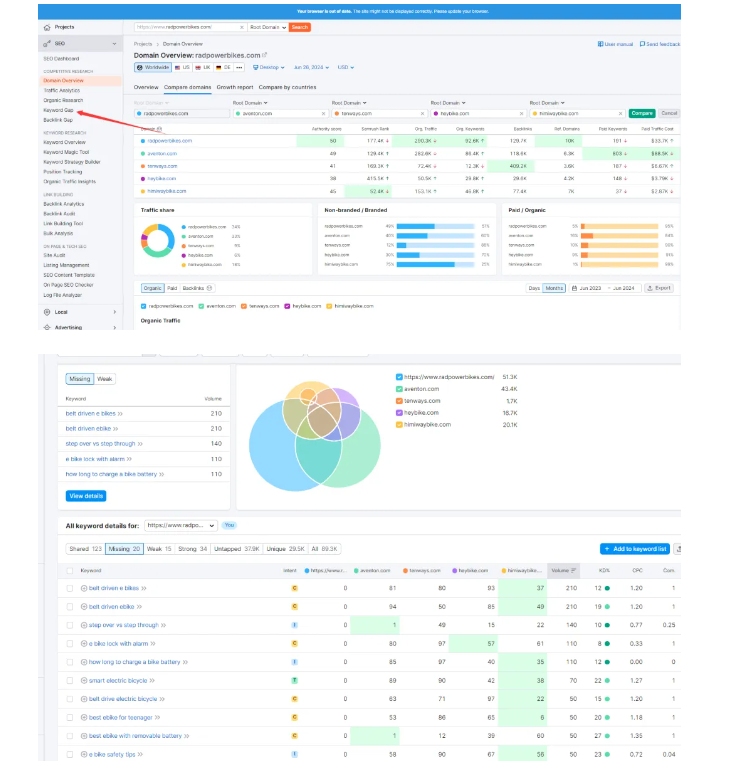Click himiwaybike.com paid/organic bar

(x=620, y=265)
